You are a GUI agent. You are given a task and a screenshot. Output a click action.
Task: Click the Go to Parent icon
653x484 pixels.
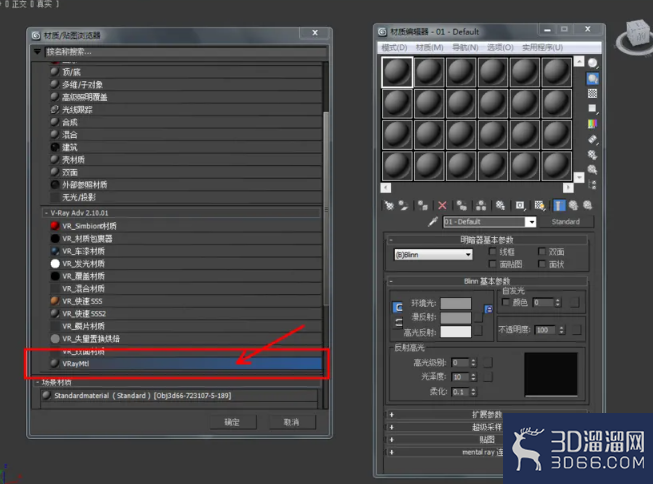click(573, 205)
